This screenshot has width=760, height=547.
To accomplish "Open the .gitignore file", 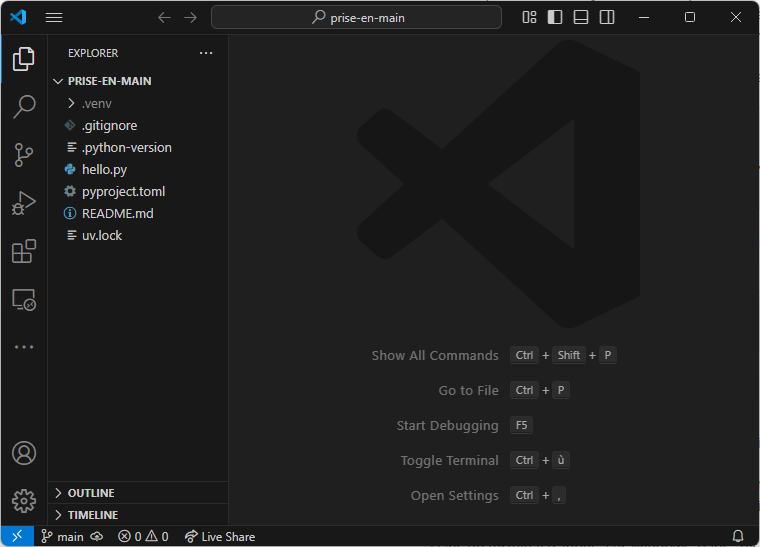I will [x=138, y=125].
